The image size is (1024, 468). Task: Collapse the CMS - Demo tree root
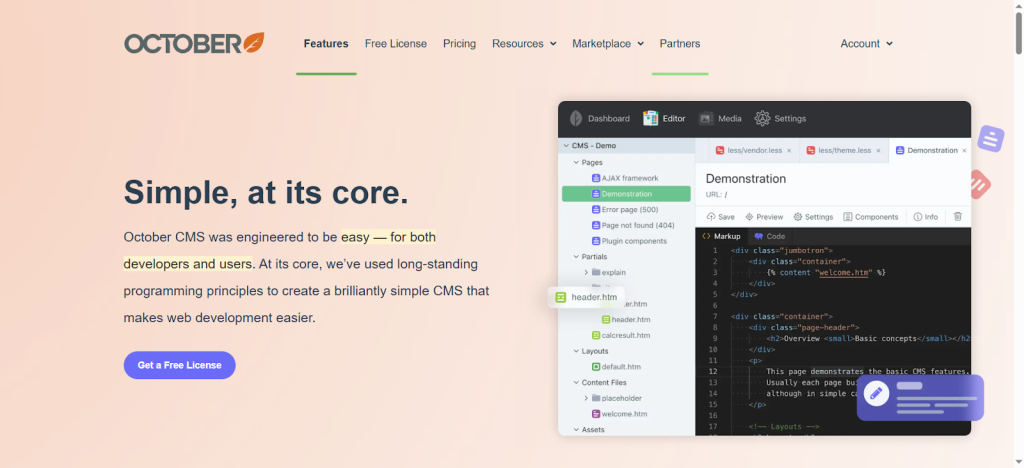pyautogui.click(x=566, y=146)
